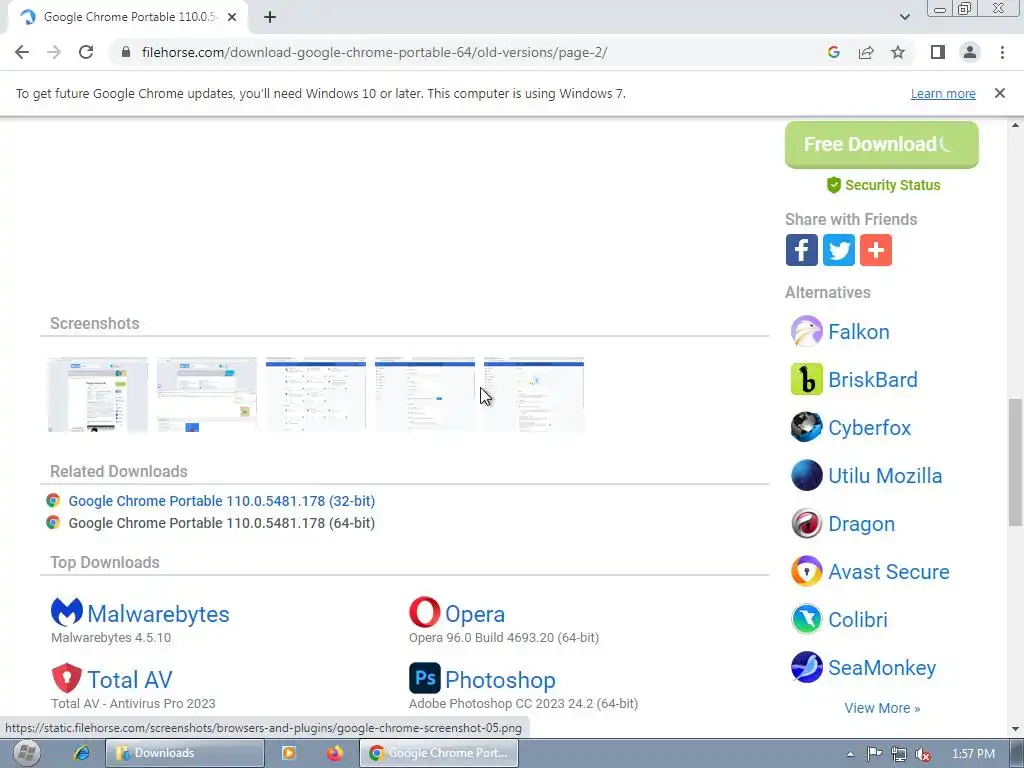The image size is (1024, 768).
Task: Click the Cyberfox globe icon
Action: (807, 427)
